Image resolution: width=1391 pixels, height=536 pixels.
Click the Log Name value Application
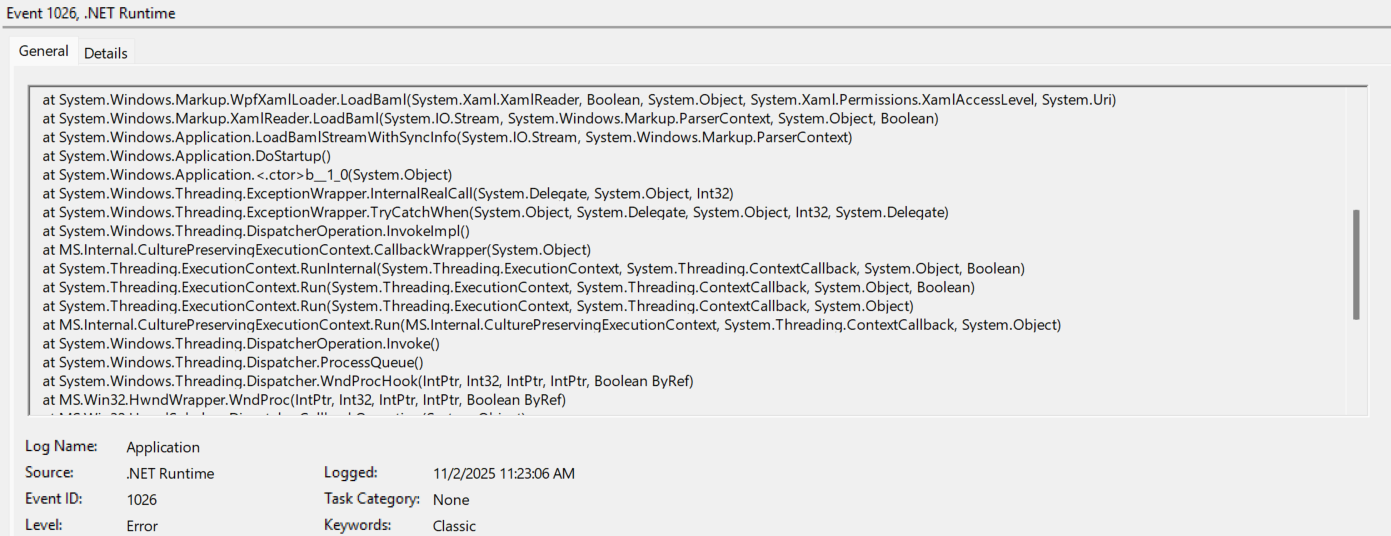coord(163,447)
